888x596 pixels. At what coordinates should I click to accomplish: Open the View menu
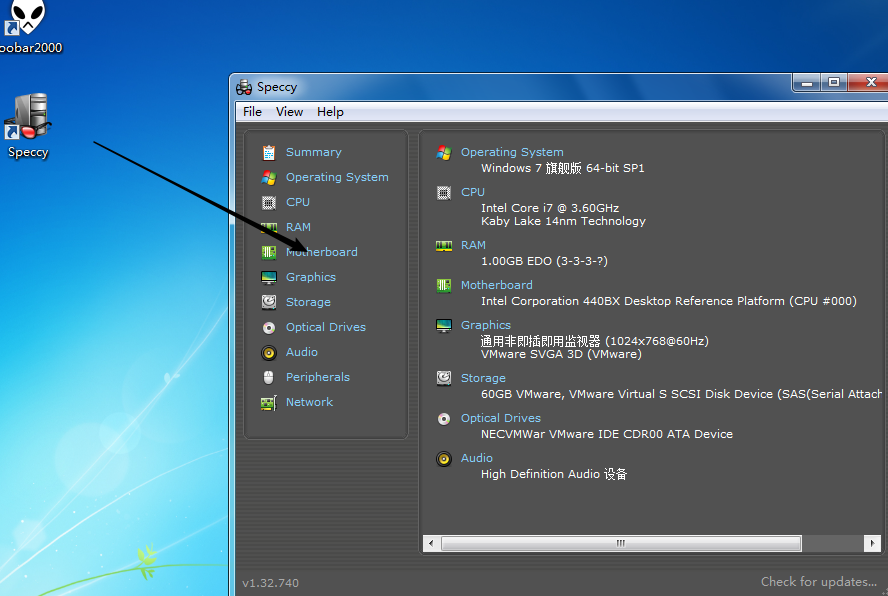[x=289, y=112]
